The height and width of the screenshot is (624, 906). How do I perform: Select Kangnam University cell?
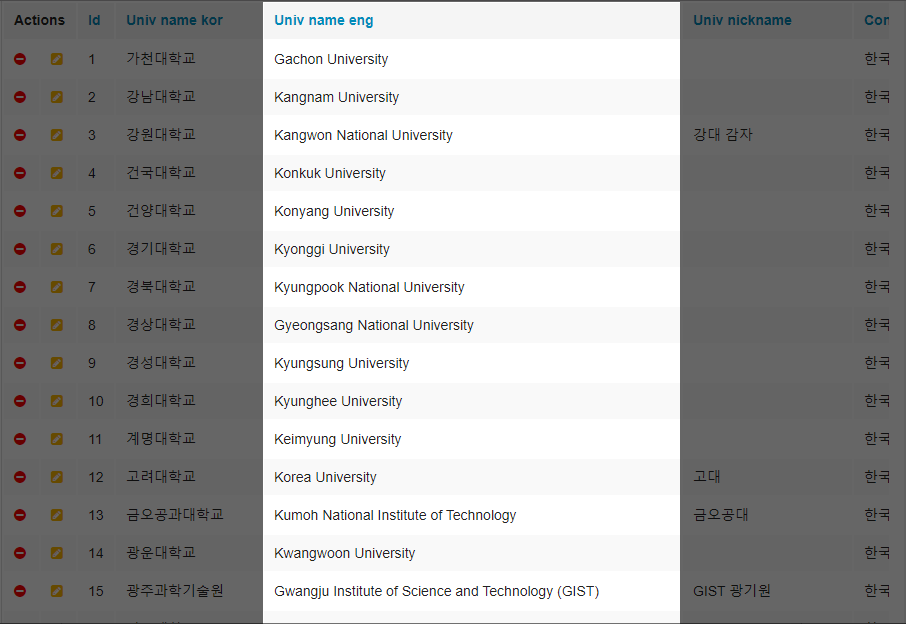coord(471,97)
